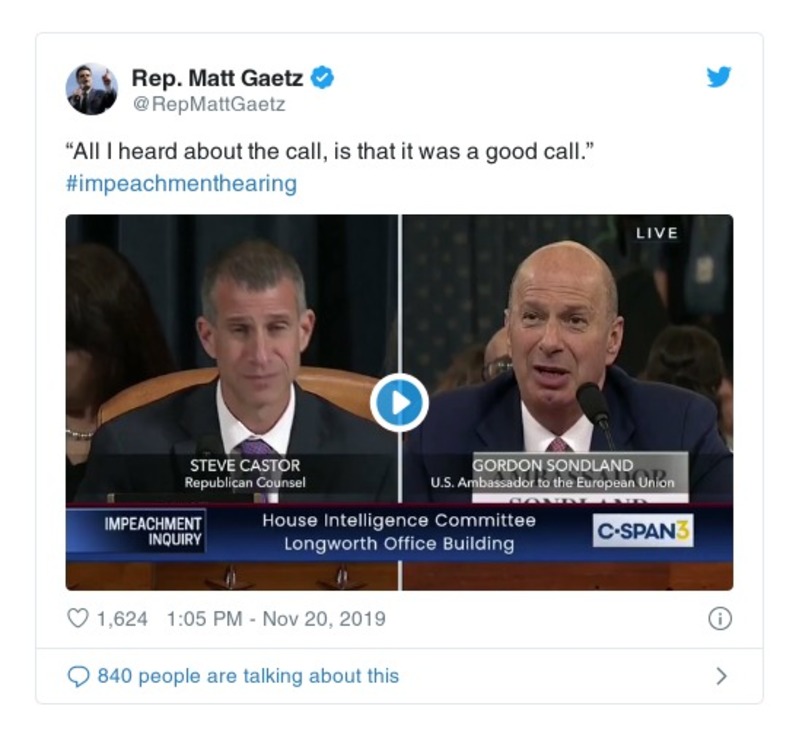The image size is (799, 741).
Task: Open the #impeachmenthearing hashtag
Action: (x=181, y=184)
